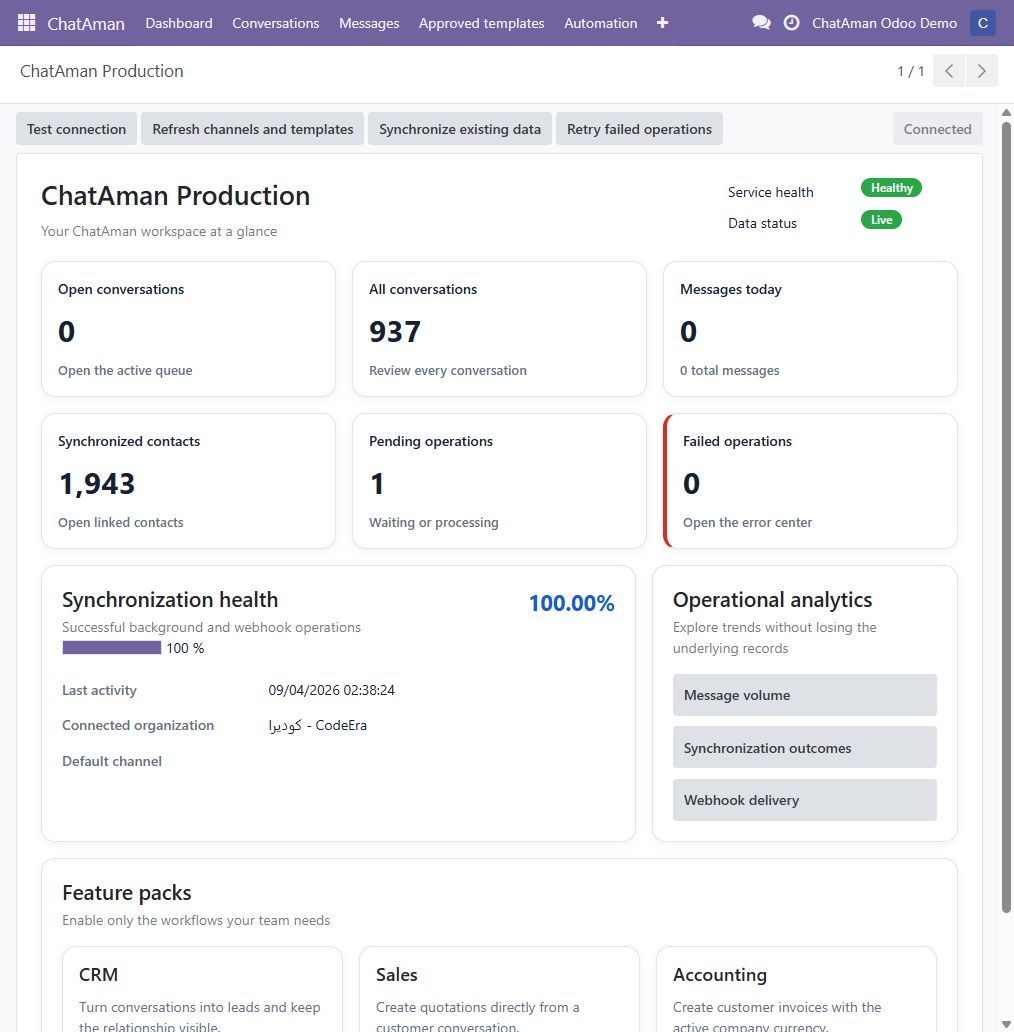Click the Healthy service badge
This screenshot has width=1014, height=1032.
[891, 188]
